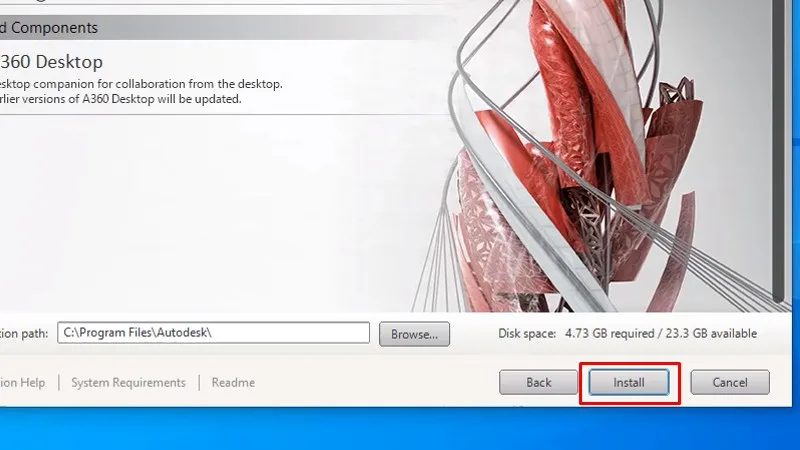Click the Install button
Screen dimensions: 800x450
[x=629, y=382]
